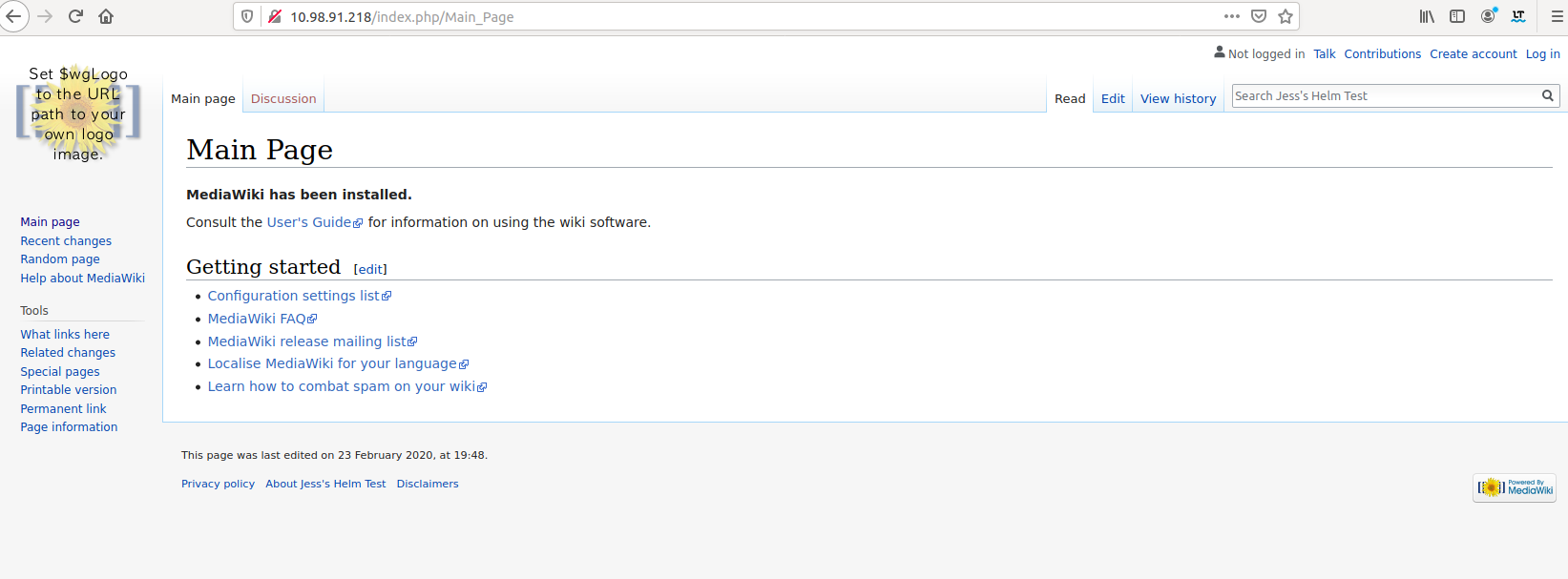1568x579 pixels.
Task: Click the Log in link
Action: click(1542, 54)
